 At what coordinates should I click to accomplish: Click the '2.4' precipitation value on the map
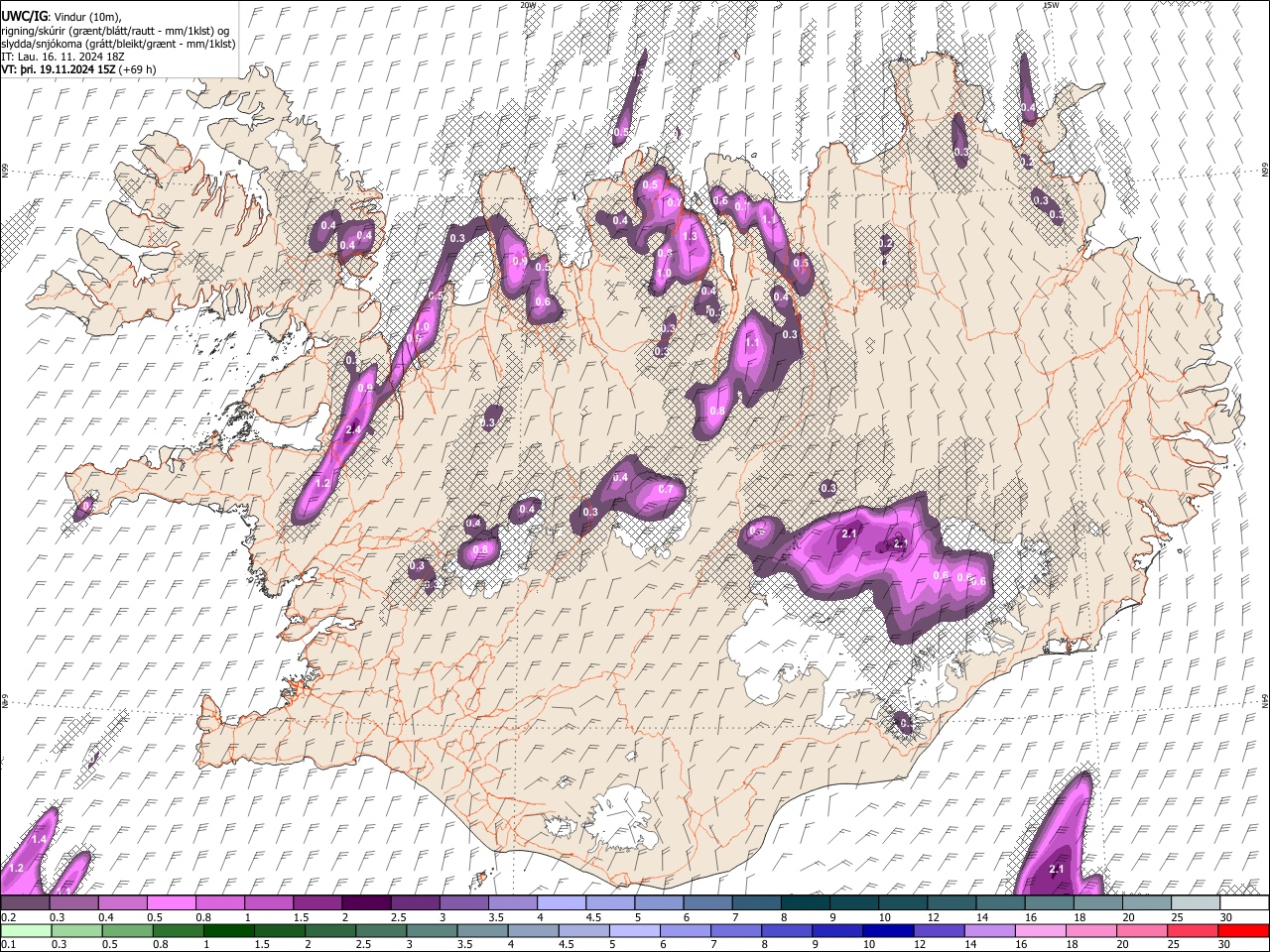tap(353, 430)
